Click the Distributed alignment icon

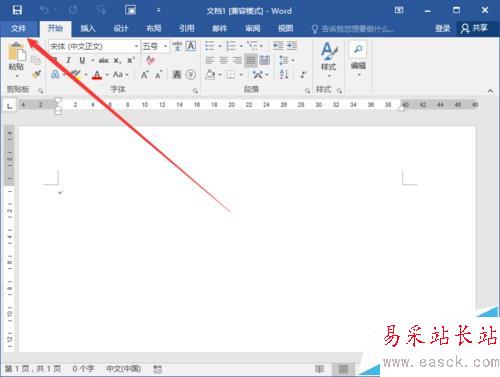pyautogui.click(x=264, y=60)
